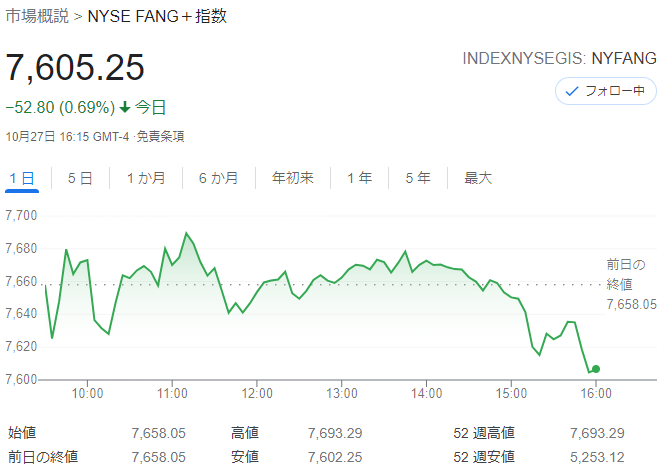Switch to the 1か月 range tab
670x476 pixels.
pos(146,178)
